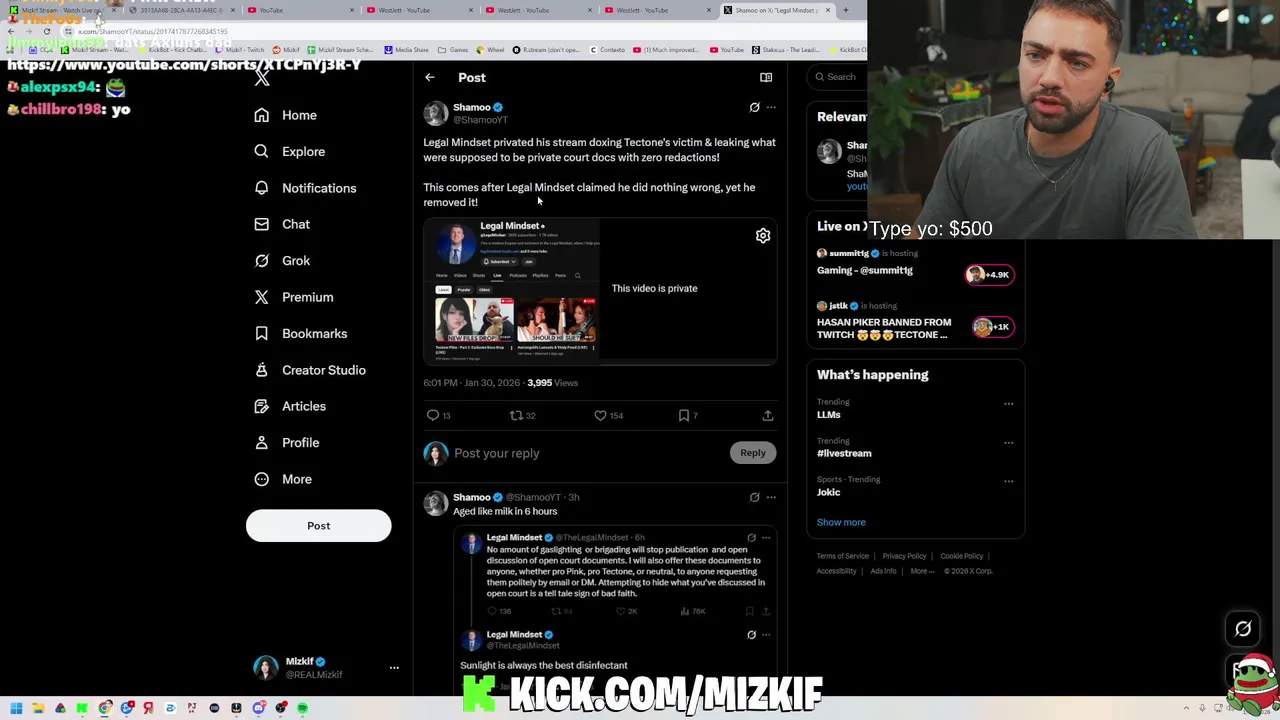Click the LLMs trending topic

click(829, 415)
